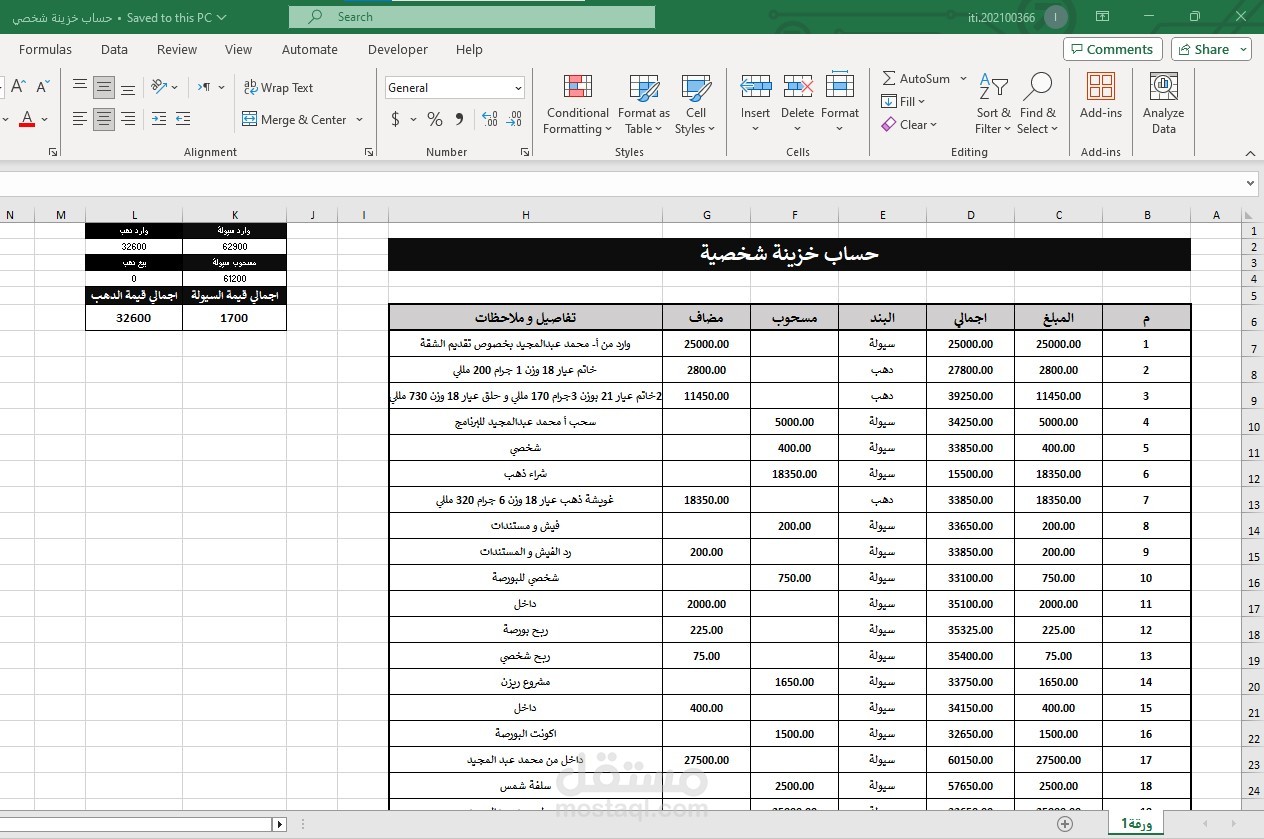Open the Review tab

pyautogui.click(x=177, y=49)
